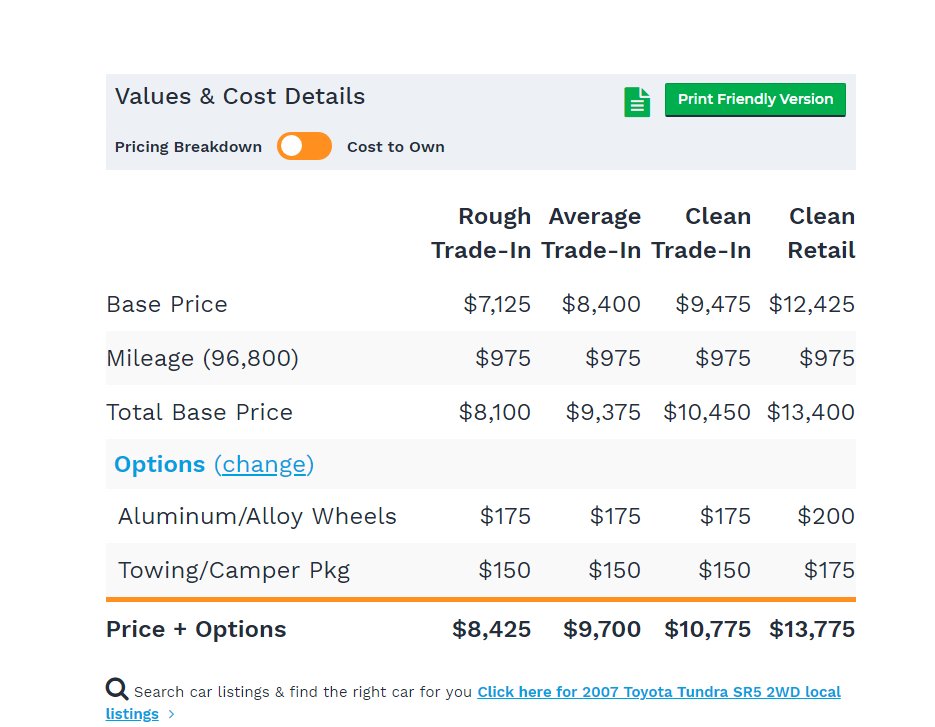Open the Print Friendly Version

click(x=755, y=99)
